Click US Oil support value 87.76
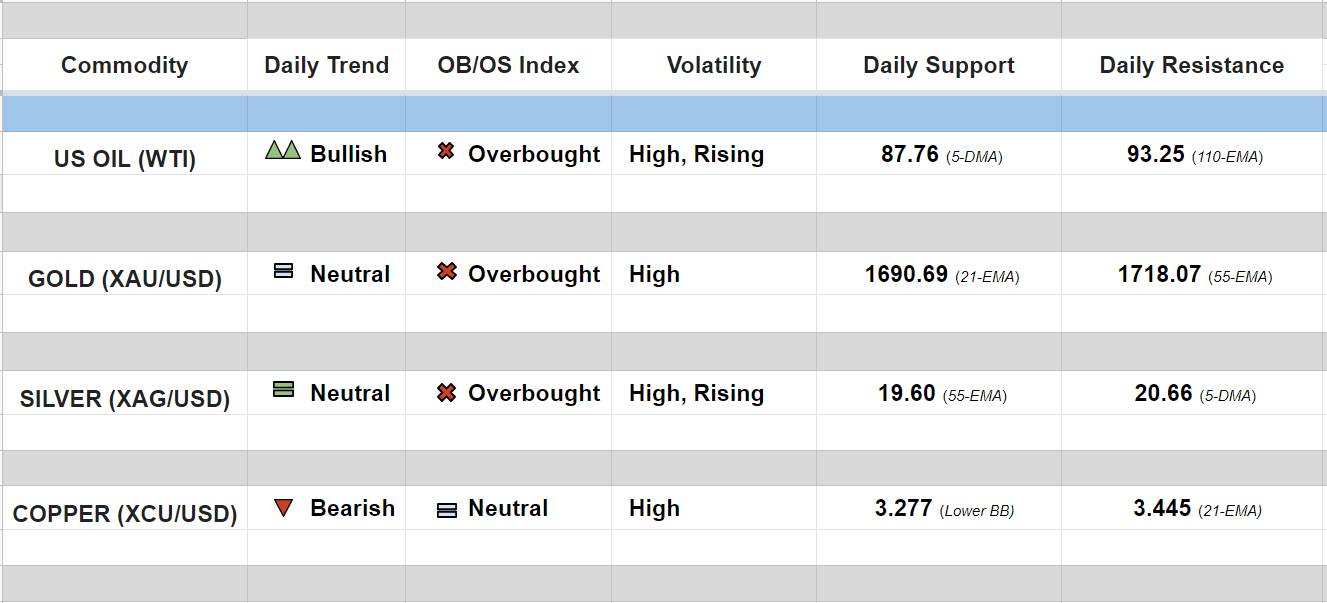The image size is (1327, 603). click(x=910, y=154)
